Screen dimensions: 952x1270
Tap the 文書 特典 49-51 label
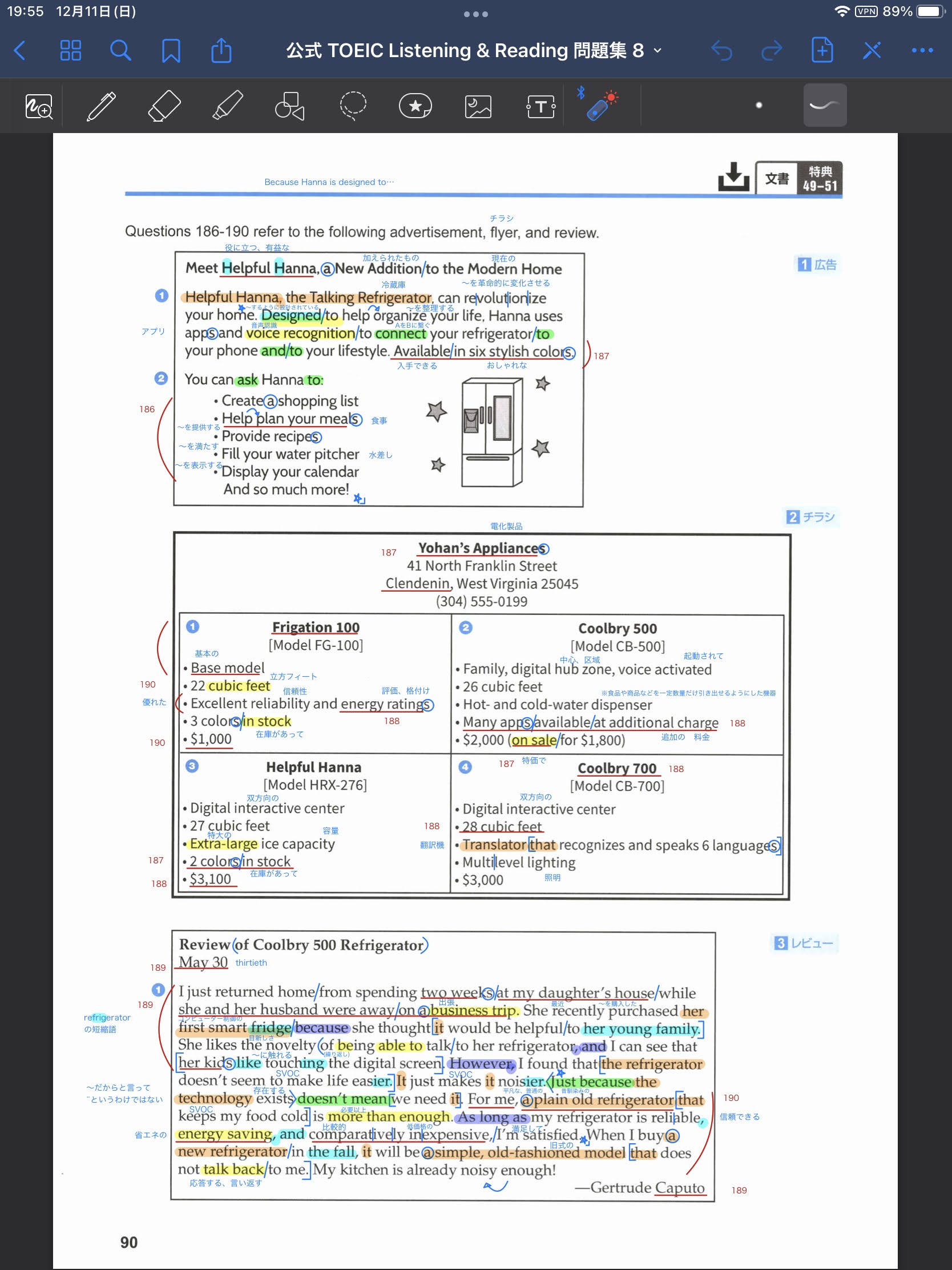(799, 178)
